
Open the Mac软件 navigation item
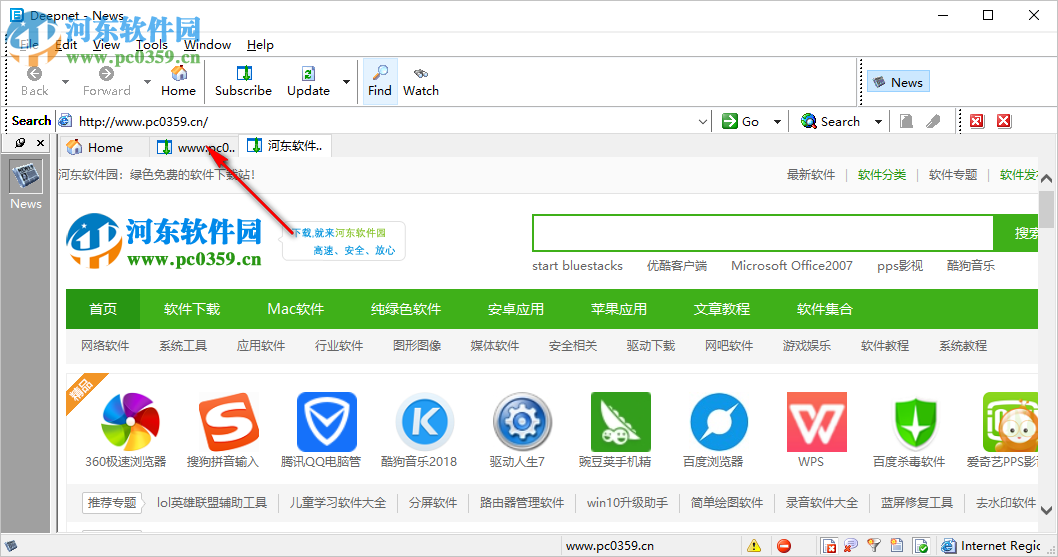tap(296, 309)
